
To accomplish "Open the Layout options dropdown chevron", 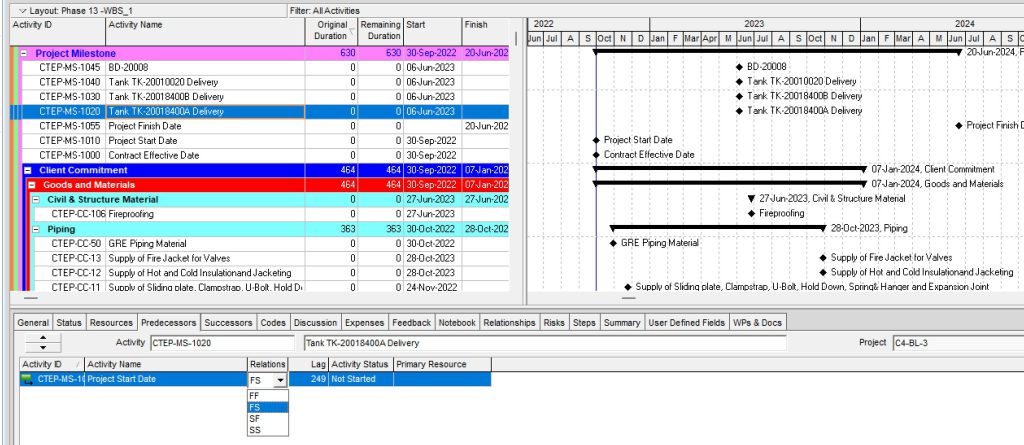I will pyautogui.click(x=23, y=10).
